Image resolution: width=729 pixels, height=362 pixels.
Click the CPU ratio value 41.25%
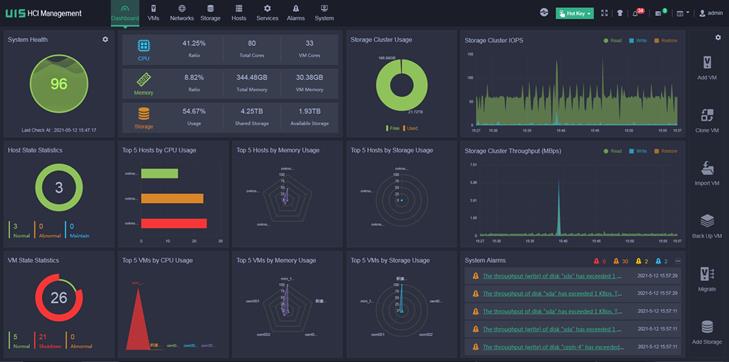coord(193,44)
